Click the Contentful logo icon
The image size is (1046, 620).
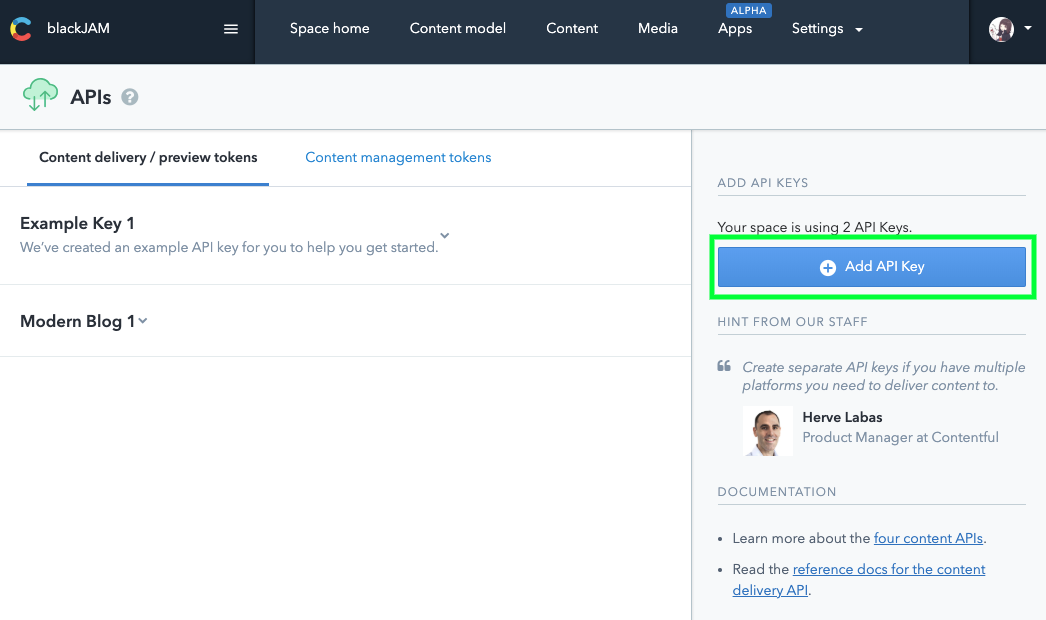click(x=21, y=29)
